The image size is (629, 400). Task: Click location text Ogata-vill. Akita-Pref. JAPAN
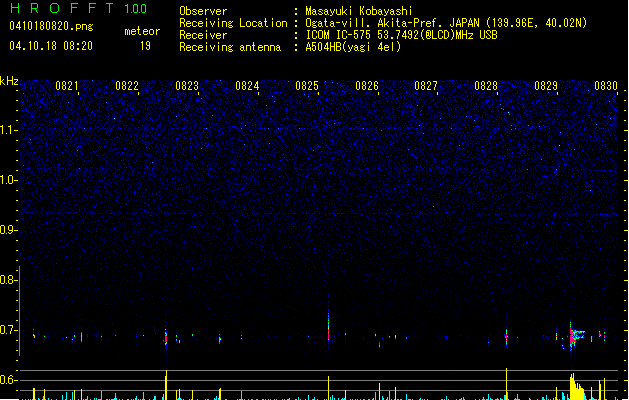coord(392,23)
